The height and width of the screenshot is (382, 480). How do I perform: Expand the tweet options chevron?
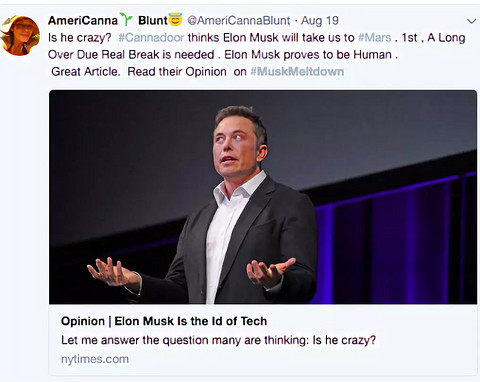[x=471, y=22]
